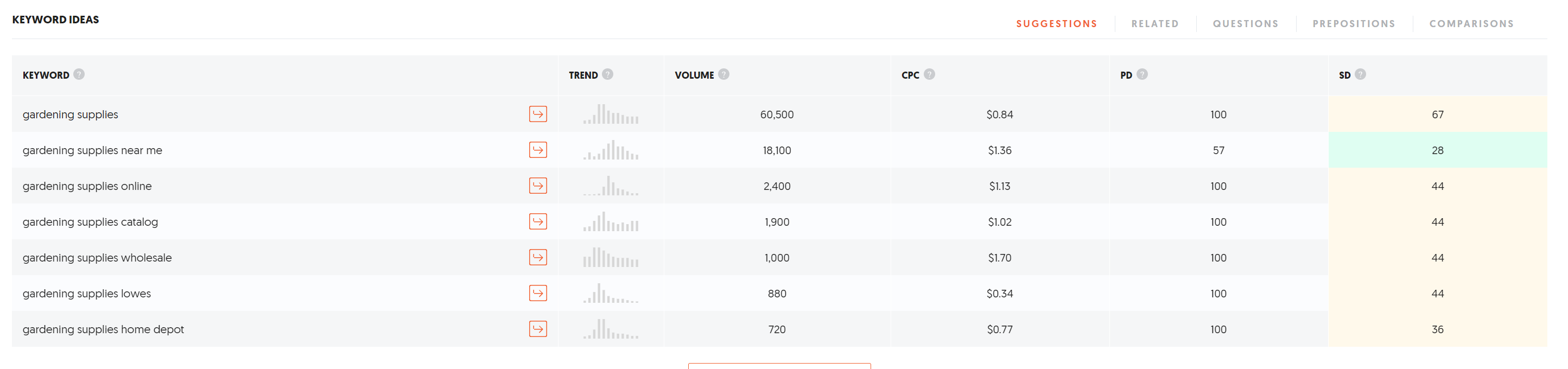Click help icon next to KEYWORD header
Image resolution: width=1568 pixels, height=369 pixels.
[79, 74]
